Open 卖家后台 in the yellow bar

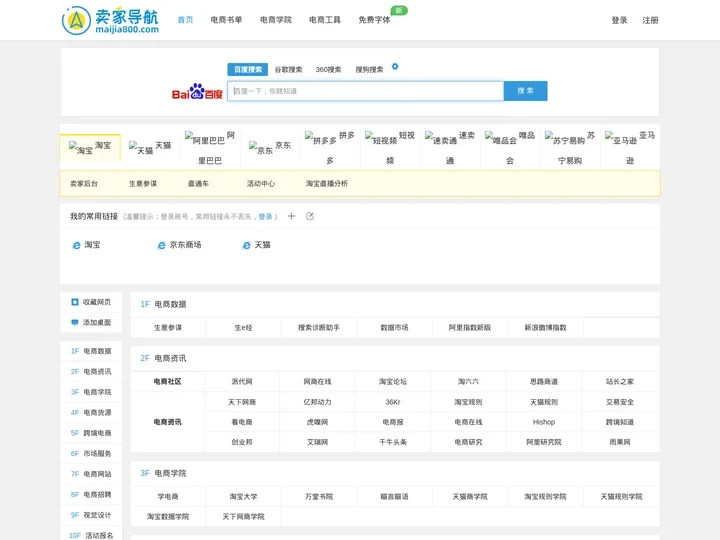pos(84,183)
